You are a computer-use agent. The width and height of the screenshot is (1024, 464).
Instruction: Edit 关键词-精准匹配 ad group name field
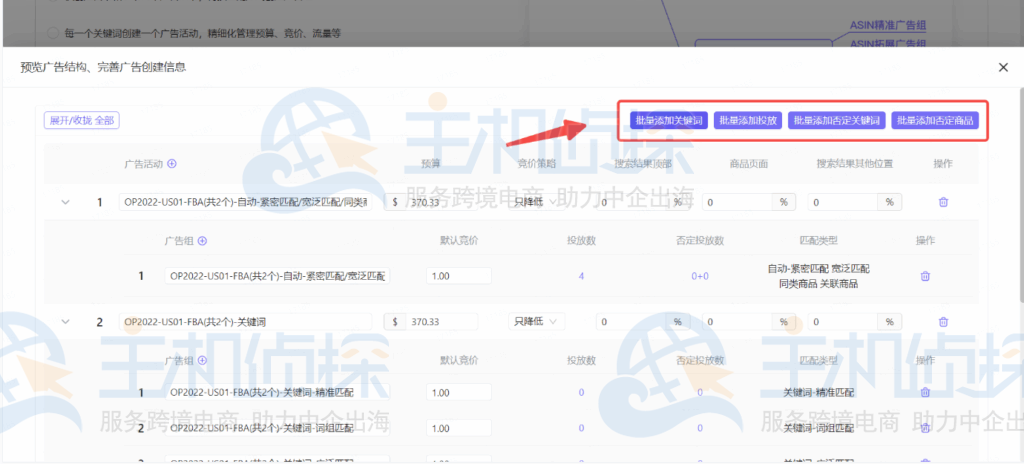pos(277,393)
